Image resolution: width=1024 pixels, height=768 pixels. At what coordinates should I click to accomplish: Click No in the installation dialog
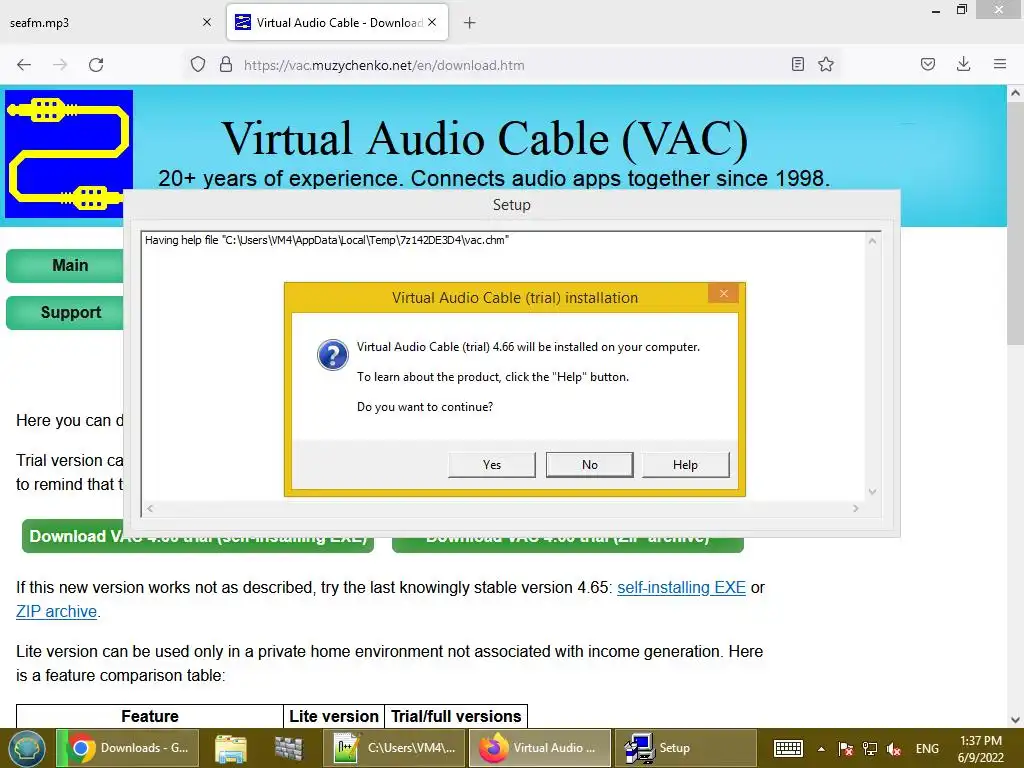click(x=589, y=464)
